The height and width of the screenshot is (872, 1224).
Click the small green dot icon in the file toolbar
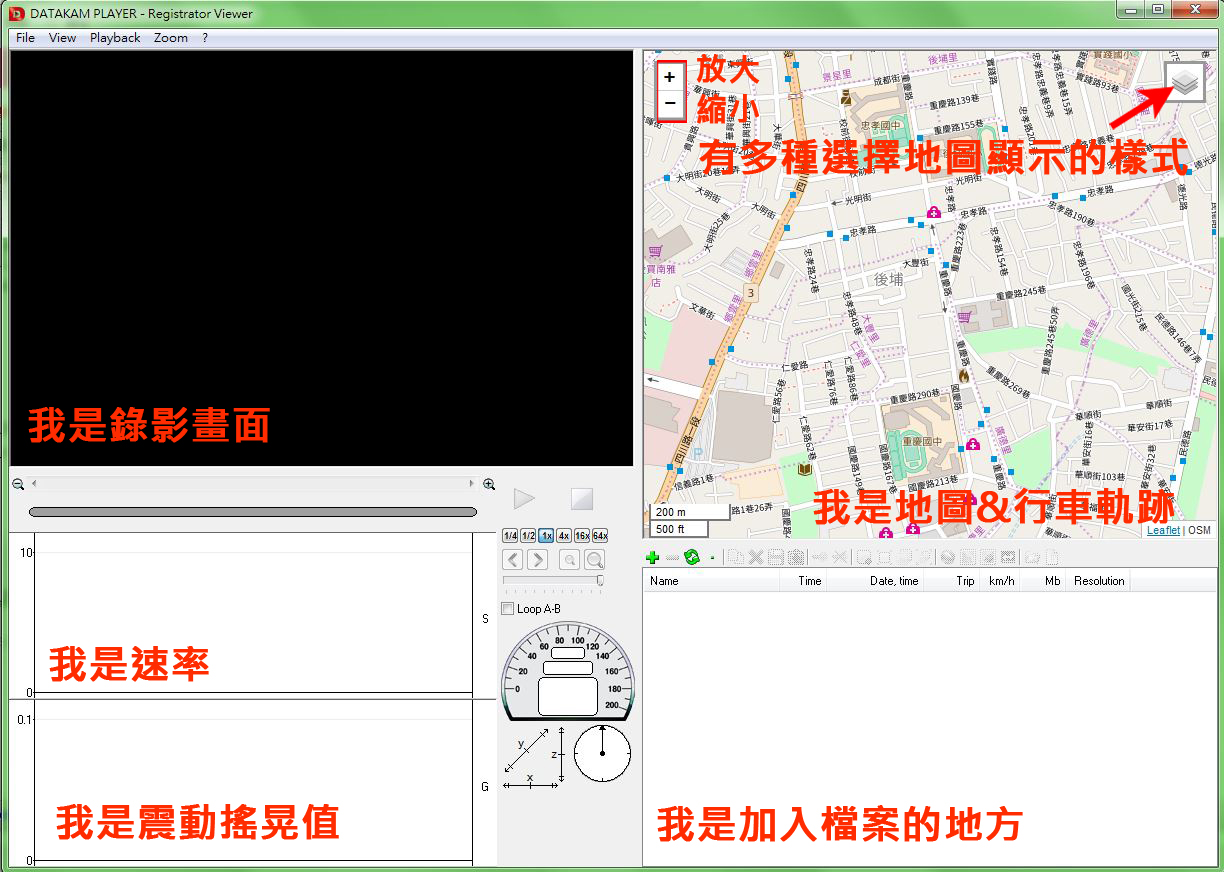coord(712,558)
